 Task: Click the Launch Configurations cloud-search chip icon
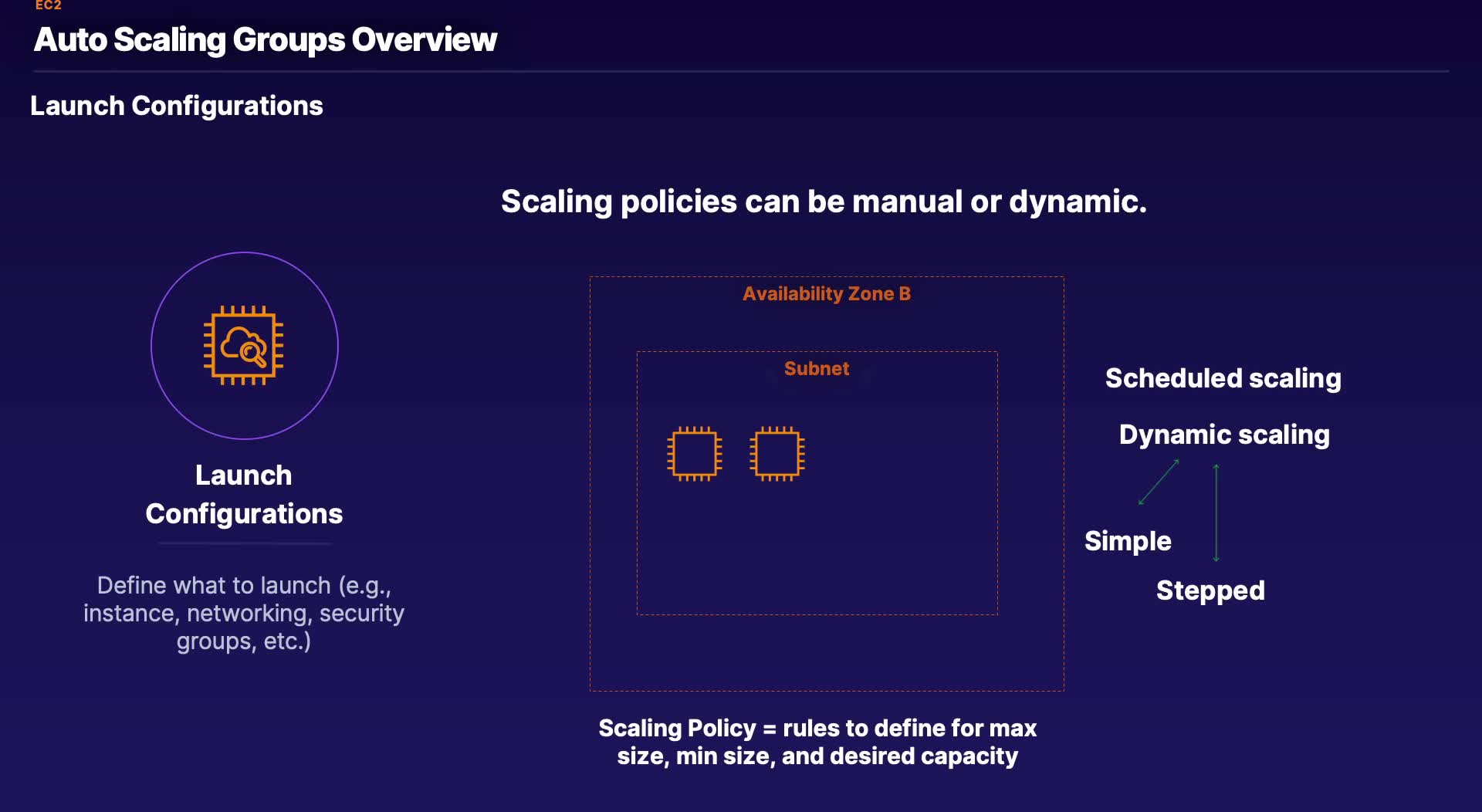pyautogui.click(x=244, y=346)
